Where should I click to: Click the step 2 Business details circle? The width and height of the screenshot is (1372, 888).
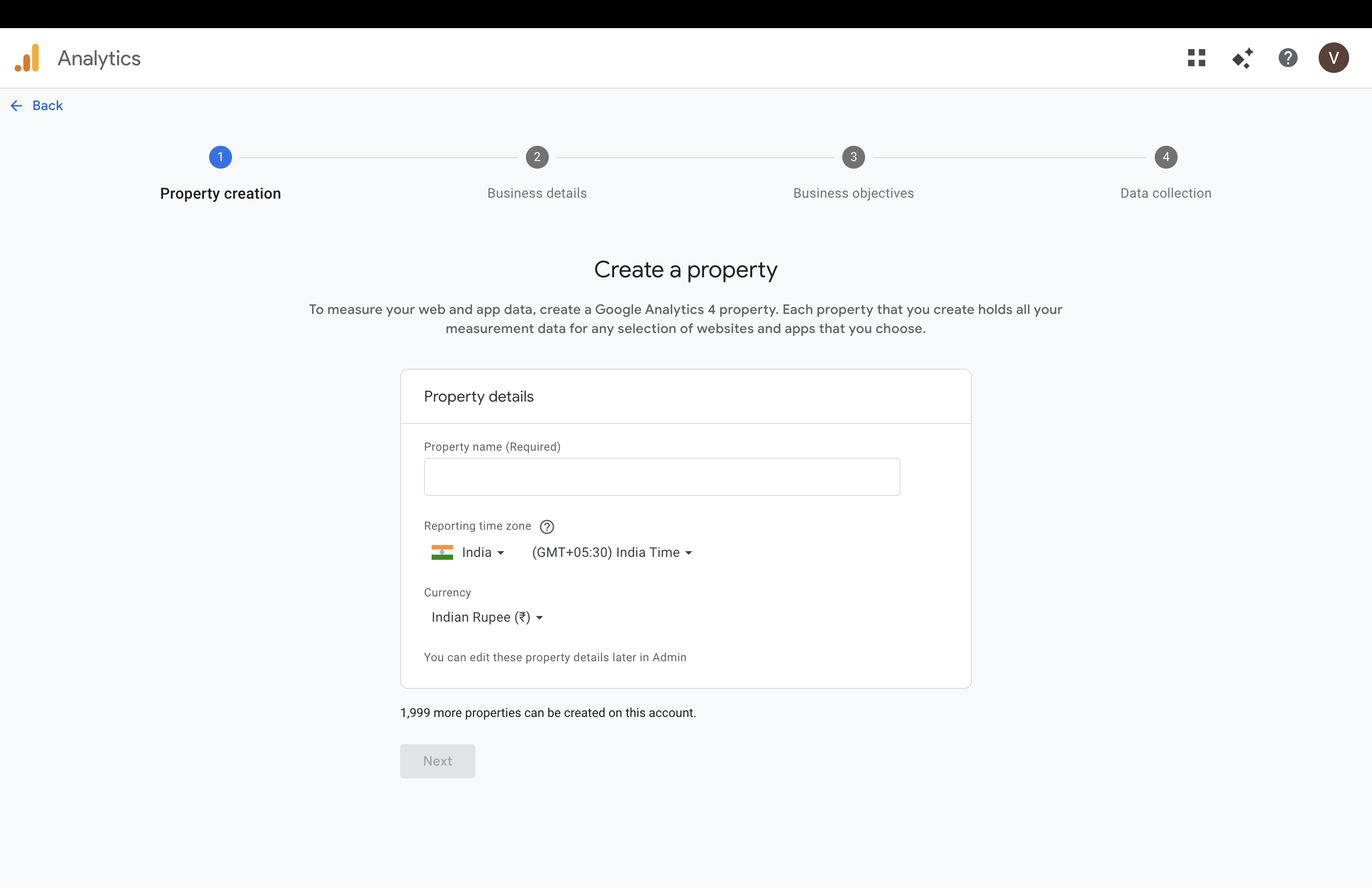(x=537, y=157)
